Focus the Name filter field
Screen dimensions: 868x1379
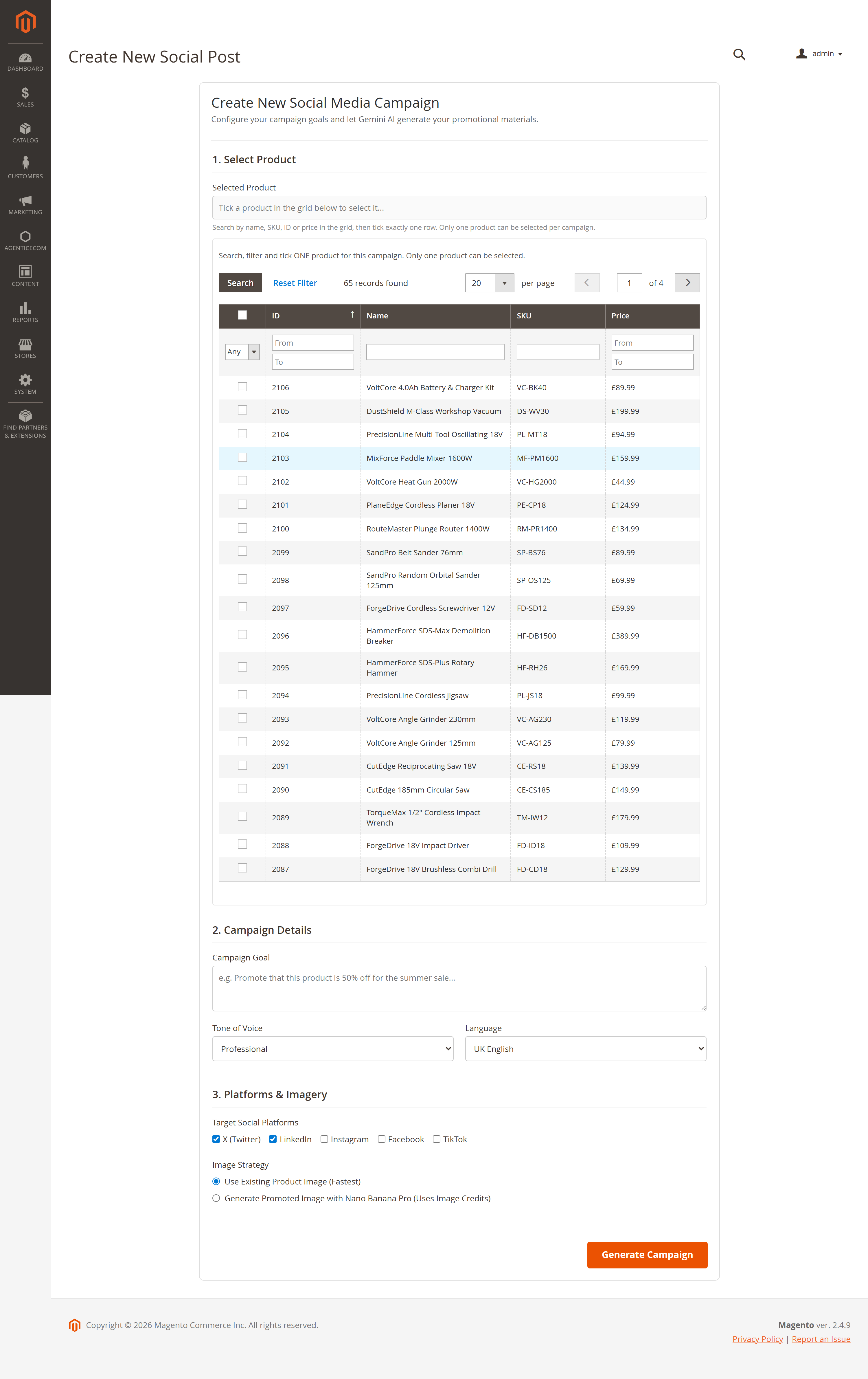coord(435,352)
